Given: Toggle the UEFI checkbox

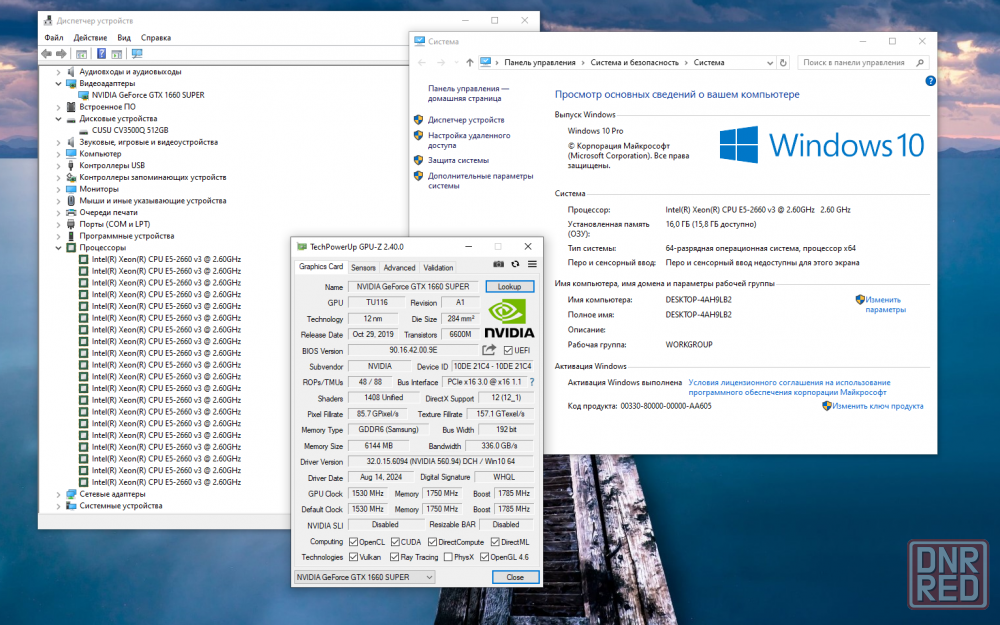Looking at the screenshot, I should point(509,350).
